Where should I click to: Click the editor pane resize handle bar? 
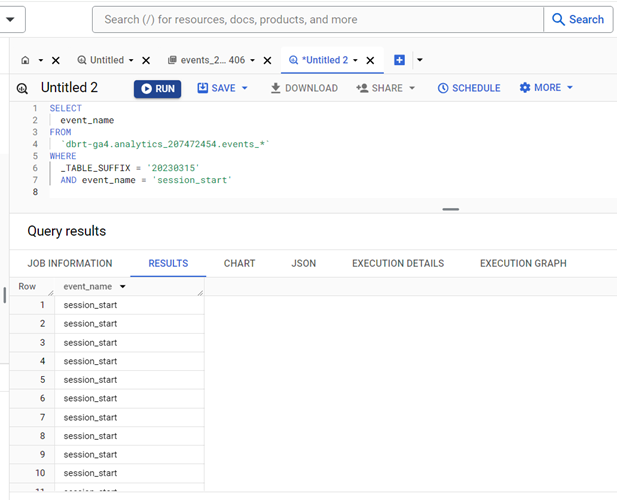pos(451,209)
